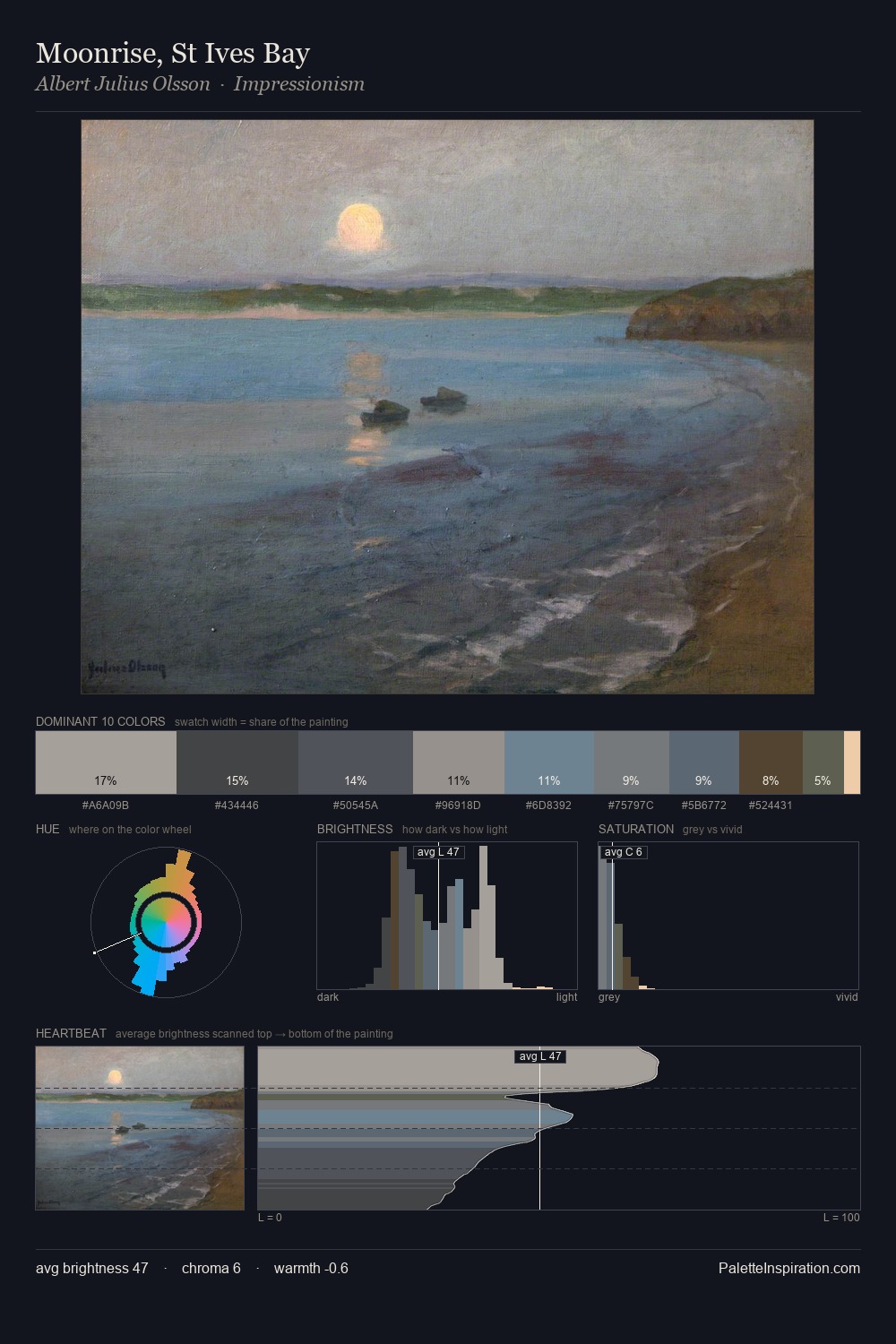The height and width of the screenshot is (1344, 896).
Task: Click the heartbeat brightness profile chart
Action: (559, 1128)
